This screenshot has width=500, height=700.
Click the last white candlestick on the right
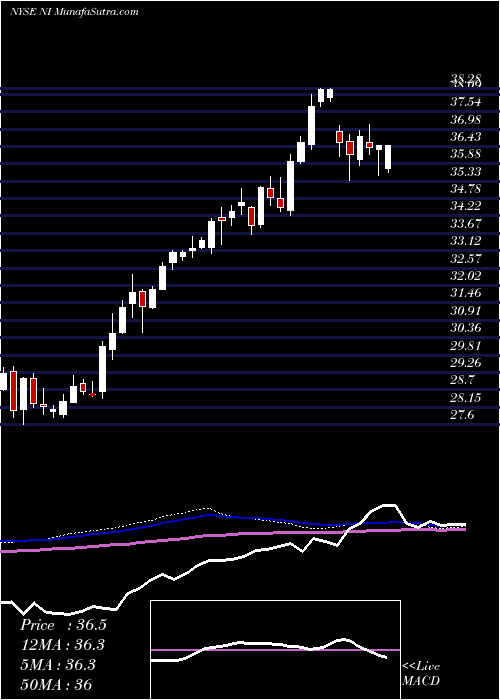[x=388, y=157]
